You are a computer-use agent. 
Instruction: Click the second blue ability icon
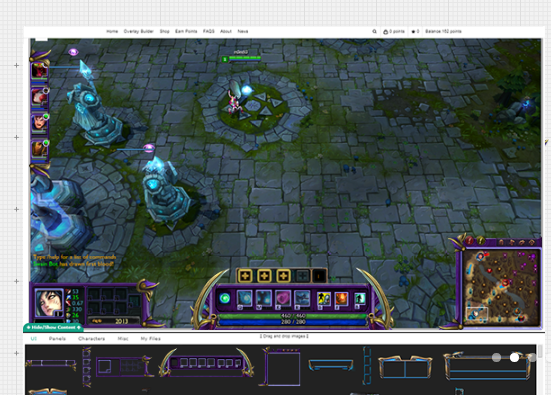(264, 298)
